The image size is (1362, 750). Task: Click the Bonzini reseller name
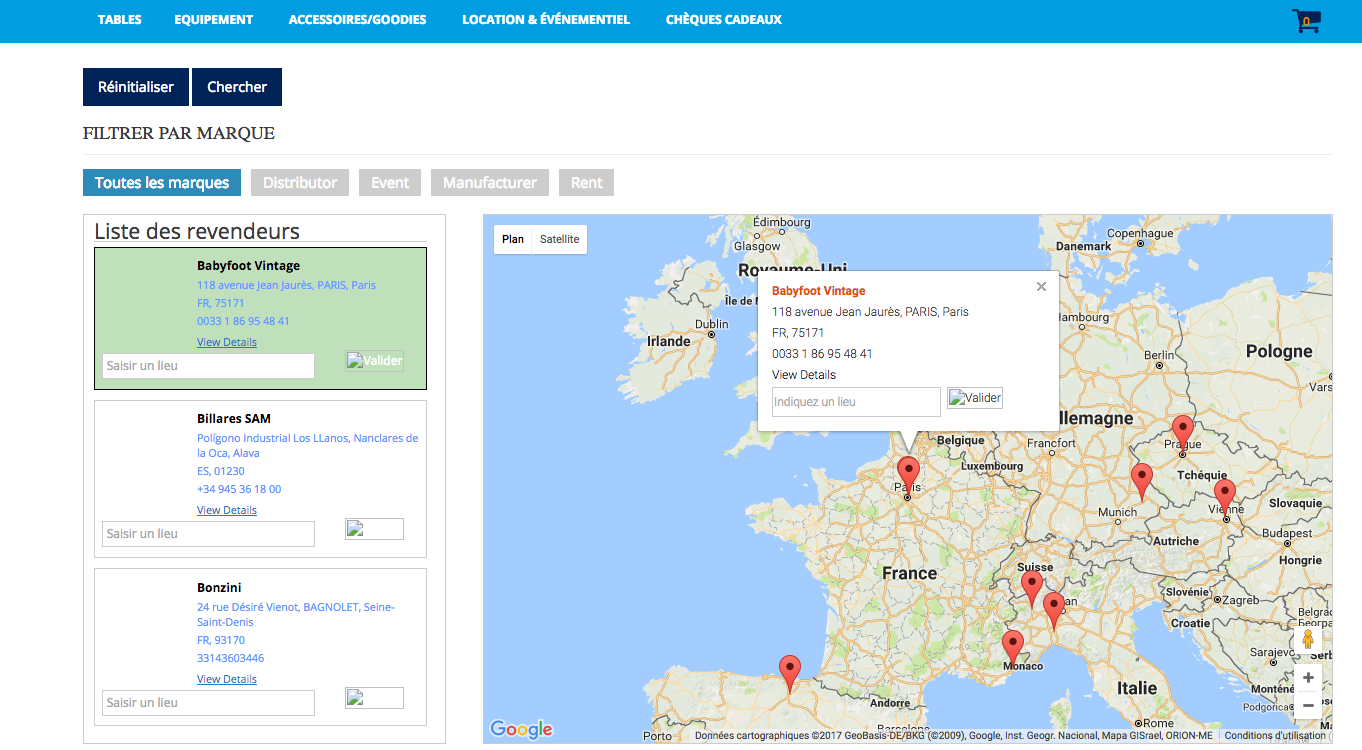coord(219,588)
